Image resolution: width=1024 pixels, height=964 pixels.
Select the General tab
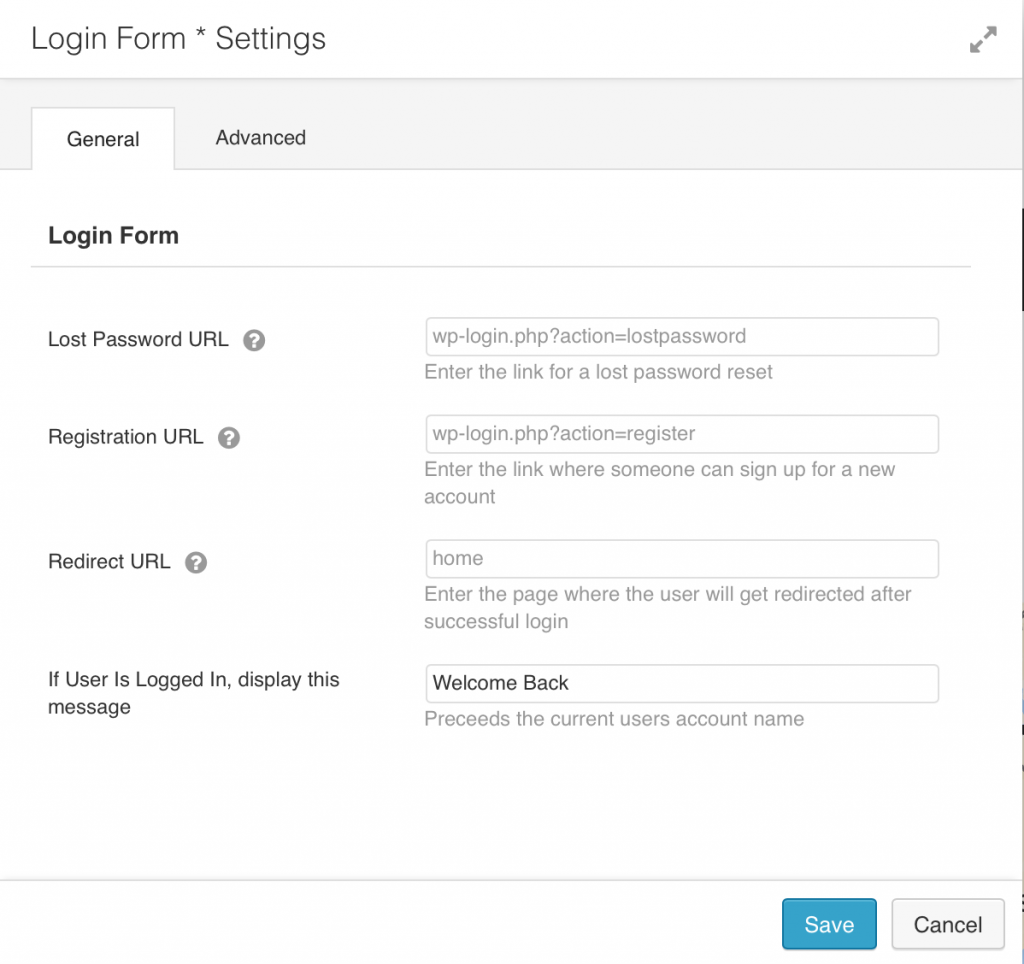coord(103,139)
